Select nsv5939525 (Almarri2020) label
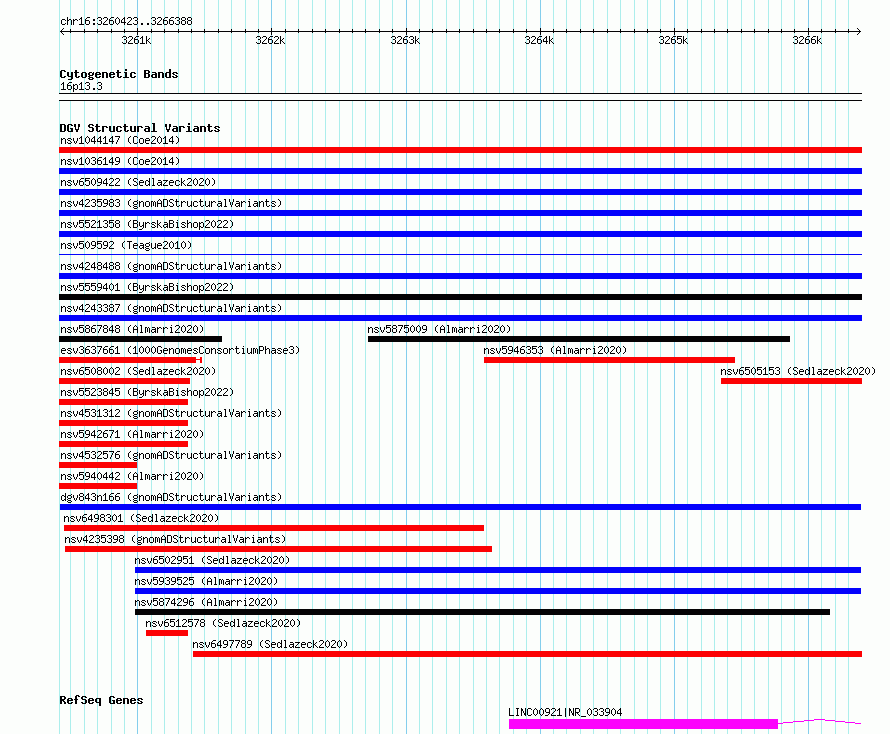The width and height of the screenshot is (890, 734). tap(206, 581)
